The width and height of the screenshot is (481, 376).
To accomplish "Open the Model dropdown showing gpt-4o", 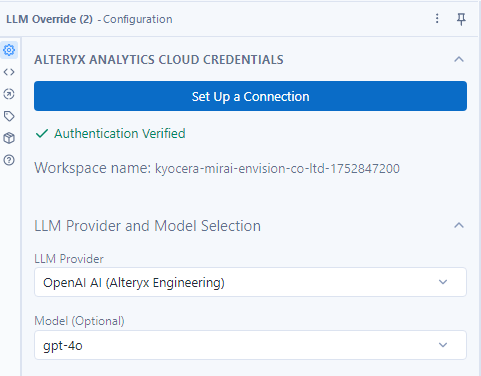I will coord(250,345).
